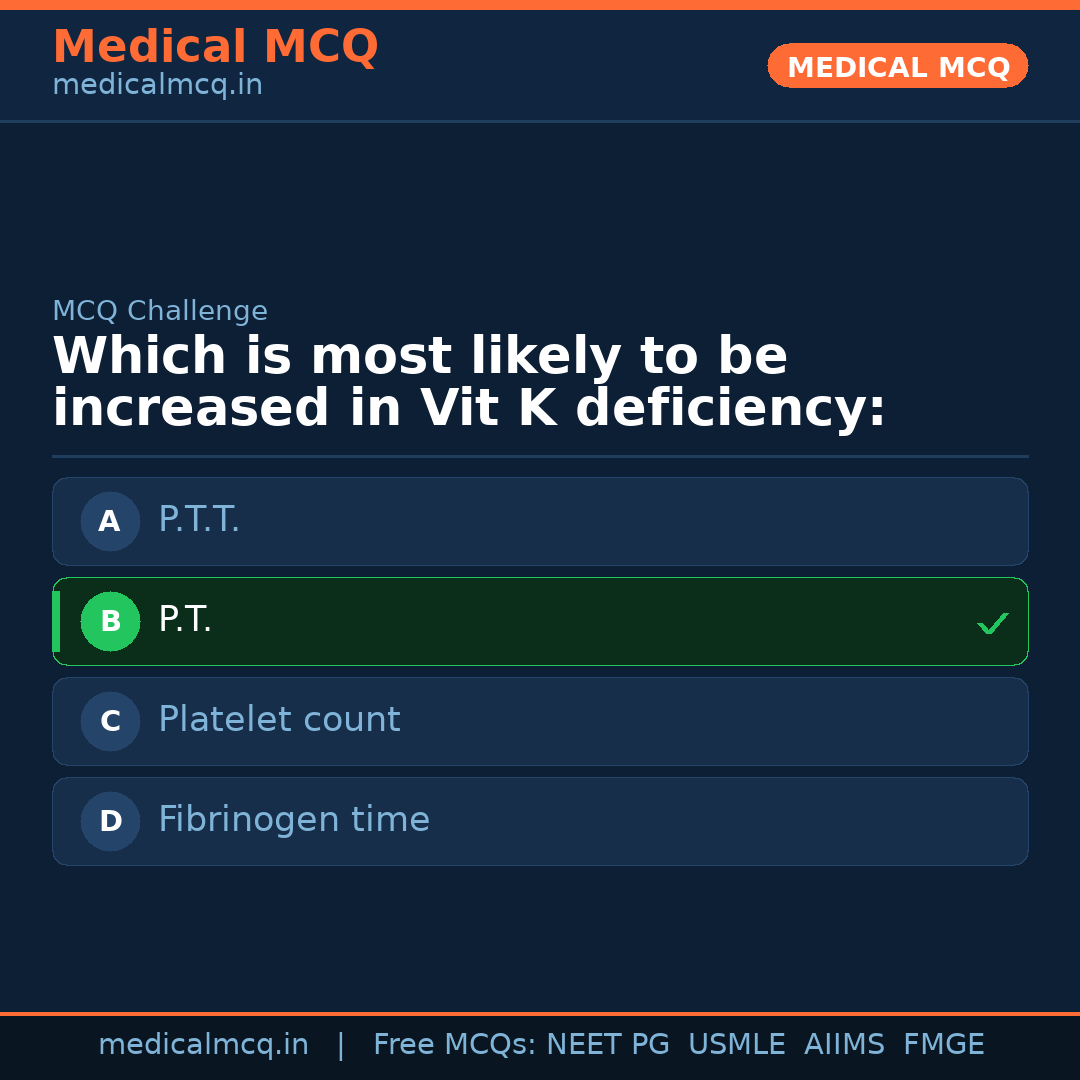Choose the Fibrinogen time answer option

(540, 821)
